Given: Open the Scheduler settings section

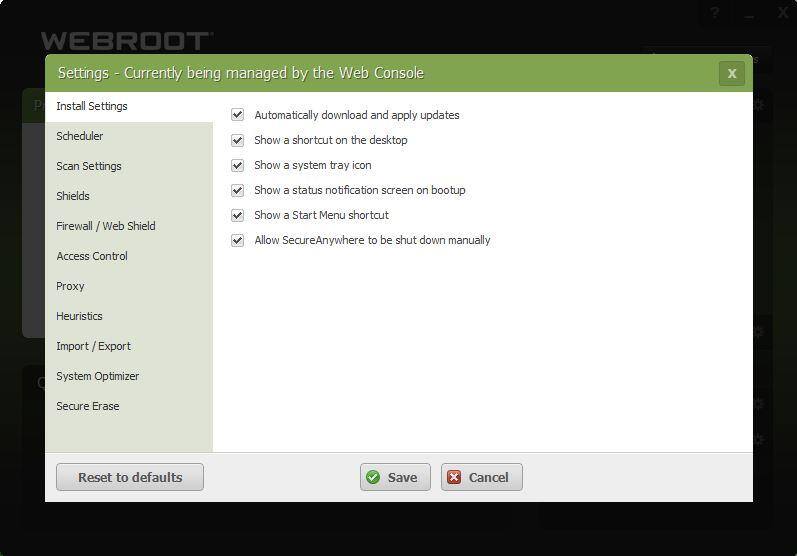Looking at the screenshot, I should [80, 136].
